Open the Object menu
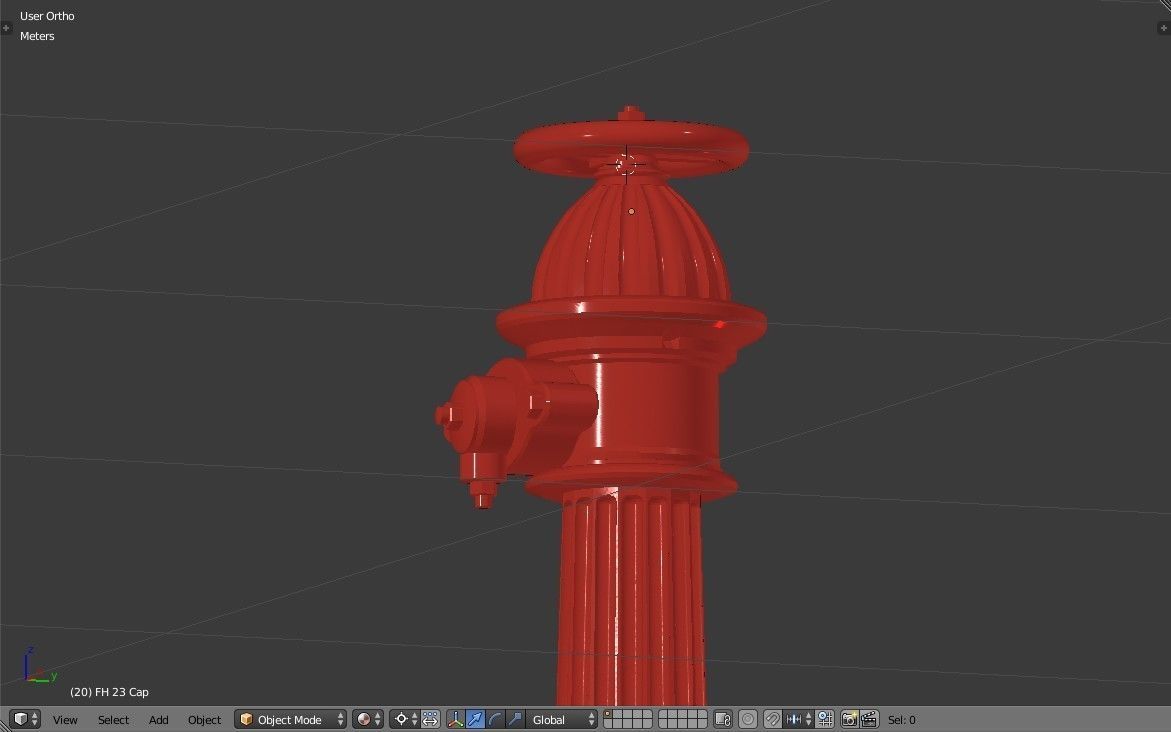The image size is (1171, 732). pos(204,719)
